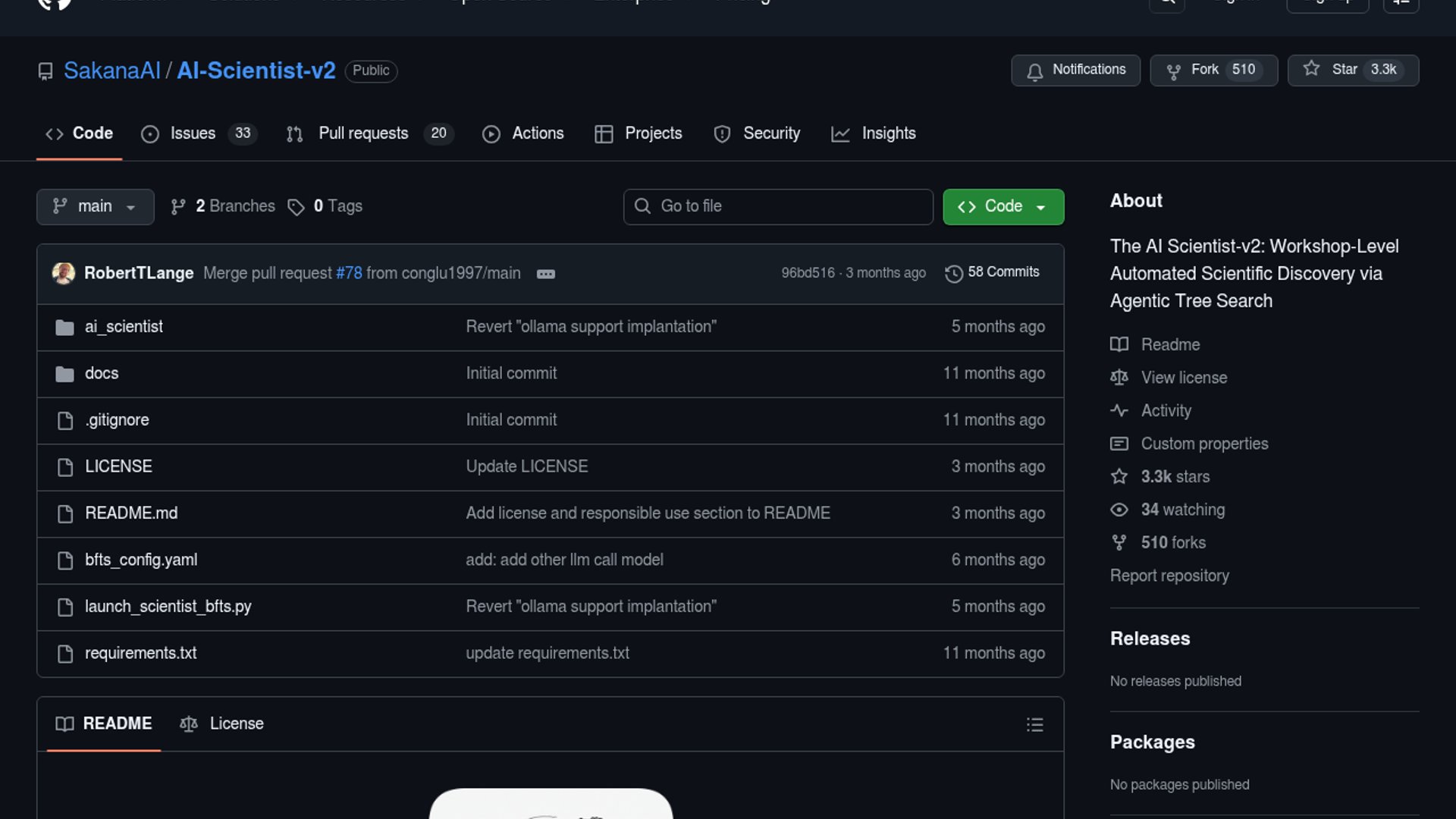Expand commit message ellipsis button
The image size is (1456, 819).
545,274
